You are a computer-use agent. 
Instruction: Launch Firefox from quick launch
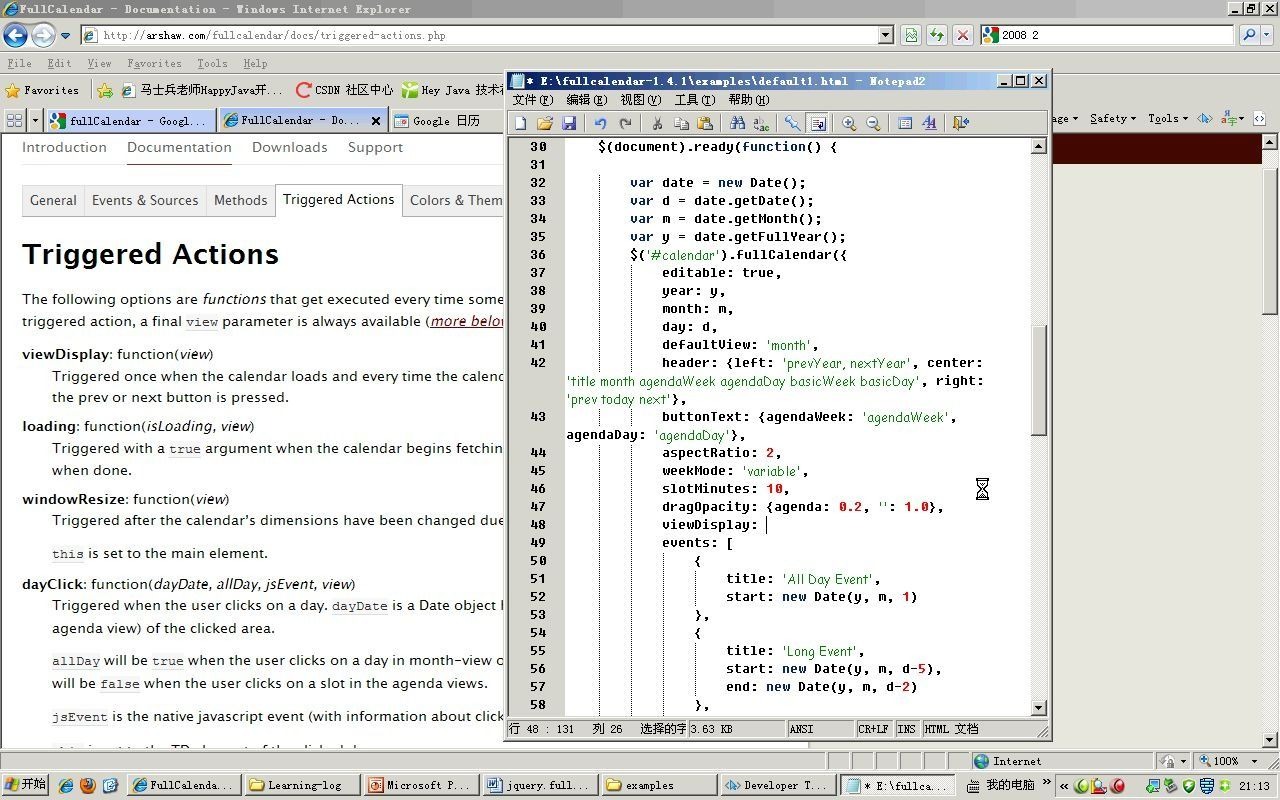coord(88,785)
